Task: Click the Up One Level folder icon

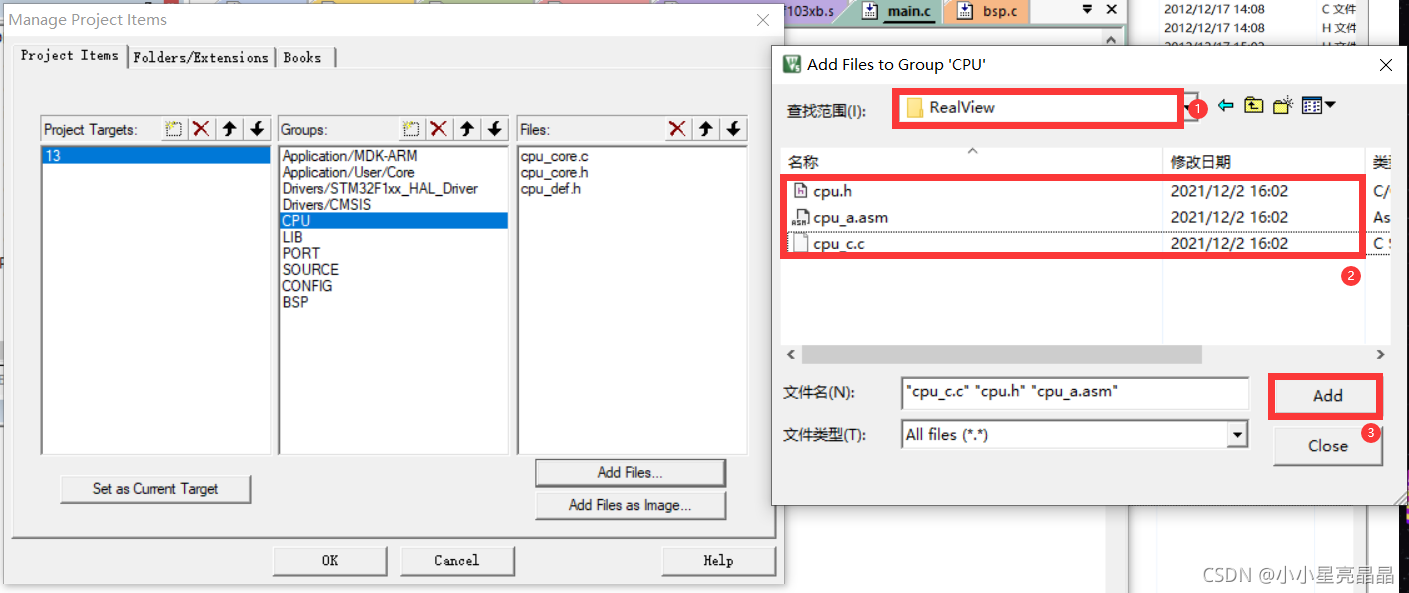Action: coord(1253,105)
